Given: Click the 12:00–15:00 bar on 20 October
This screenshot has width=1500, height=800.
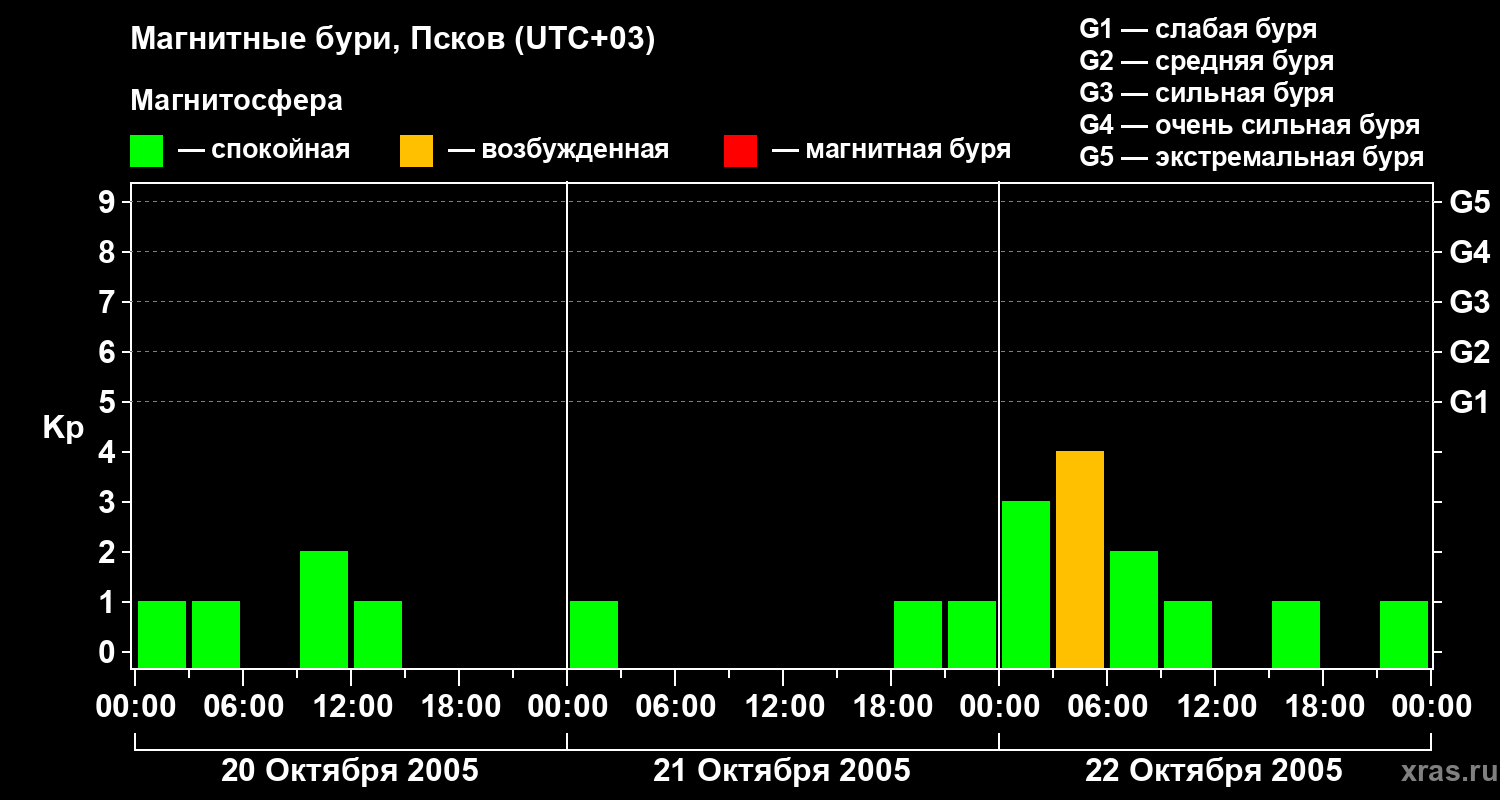Looking at the screenshot, I should click(378, 634).
